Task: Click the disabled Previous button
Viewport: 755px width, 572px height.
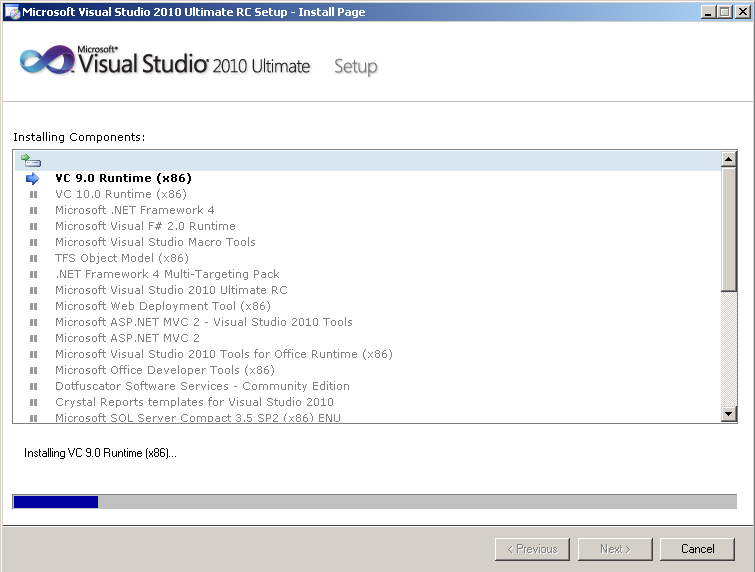Action: click(532, 549)
